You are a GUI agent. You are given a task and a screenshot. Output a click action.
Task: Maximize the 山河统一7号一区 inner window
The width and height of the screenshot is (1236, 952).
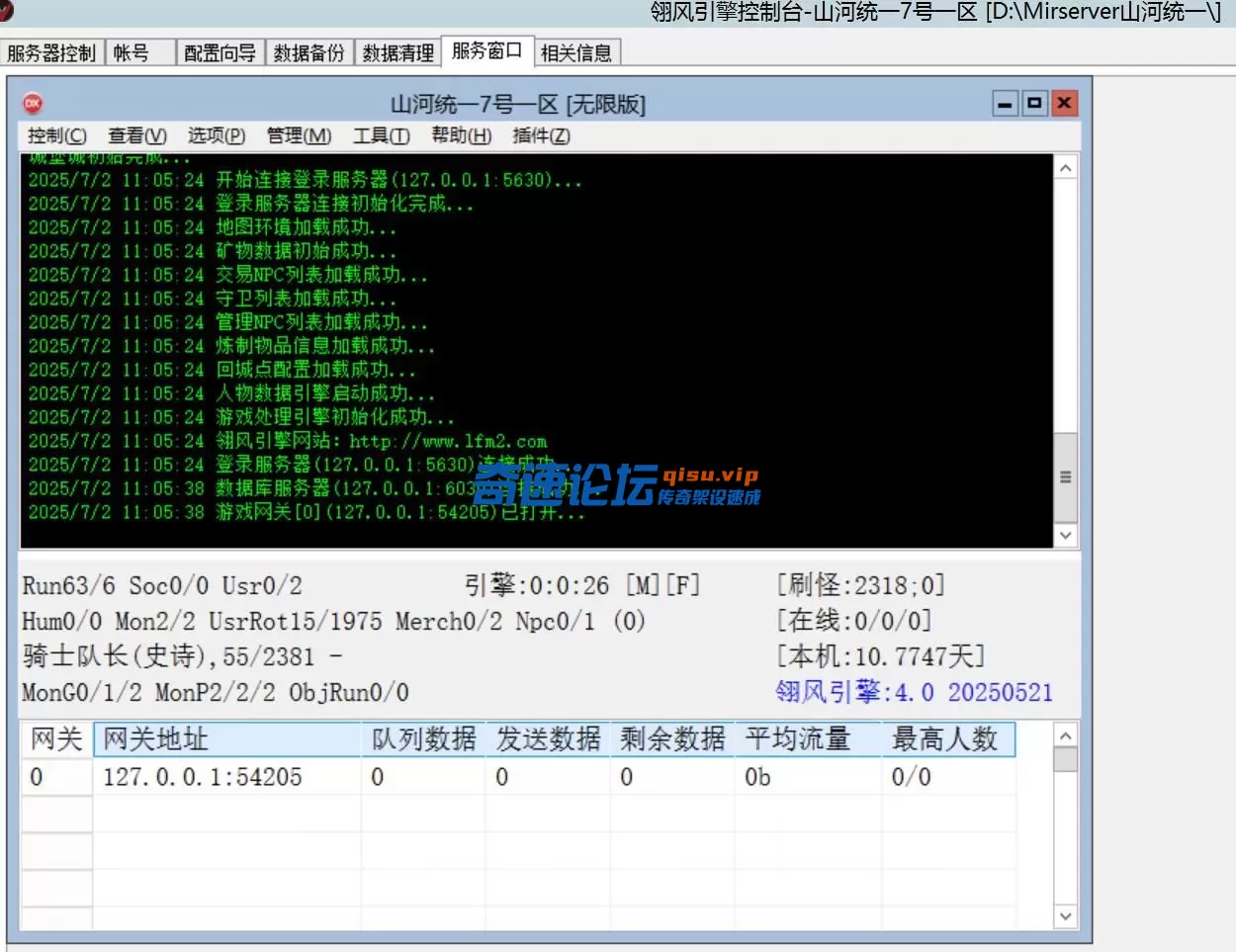click(1034, 103)
